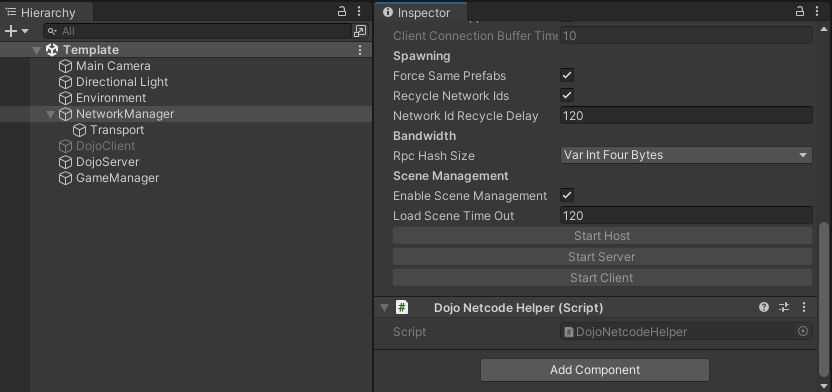The height and width of the screenshot is (392, 832).
Task: Click Network Id Recycle Delay field
Action: [x=686, y=116]
